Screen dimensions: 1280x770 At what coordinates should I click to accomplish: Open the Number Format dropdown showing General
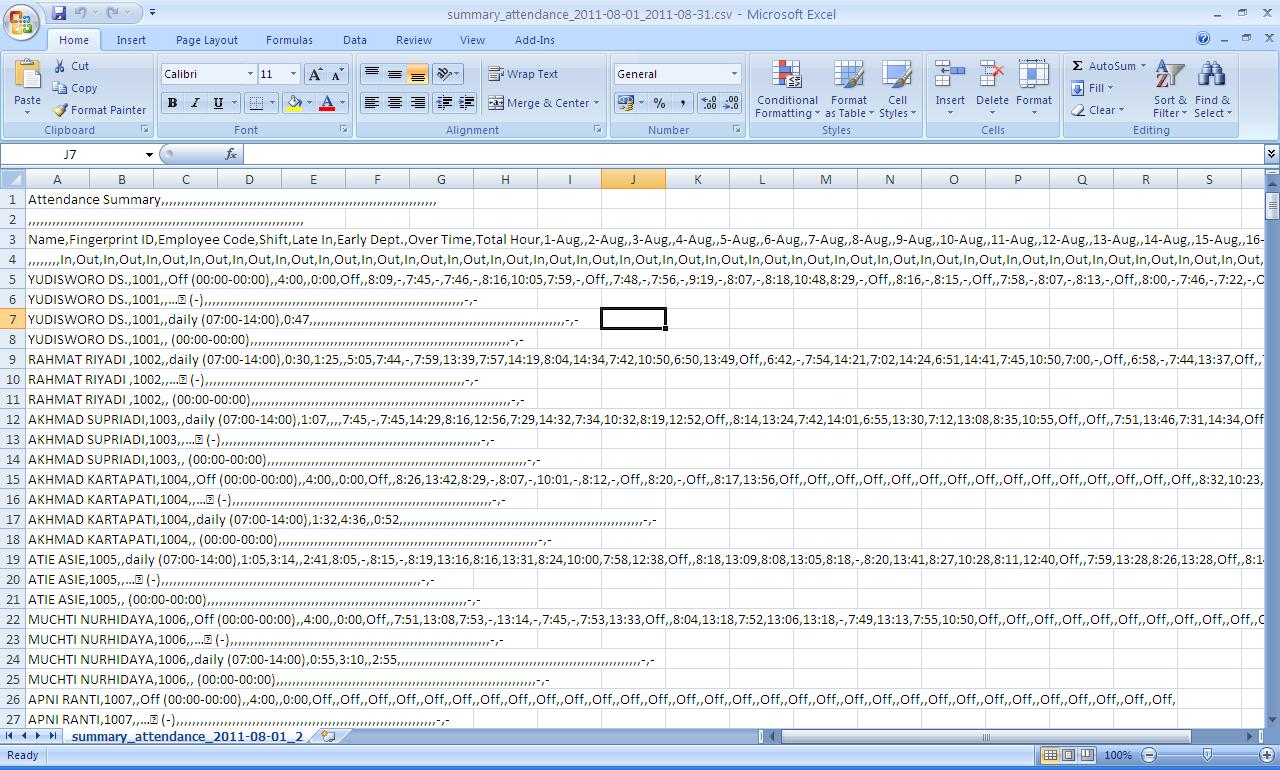(677, 73)
